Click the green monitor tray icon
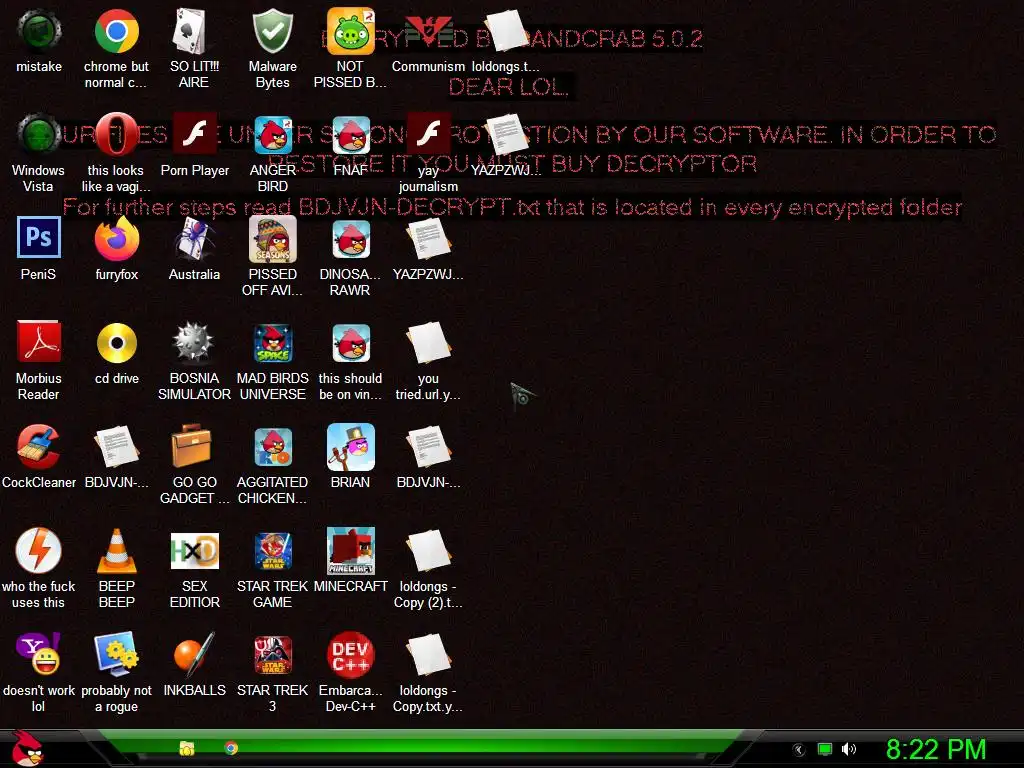Image resolution: width=1024 pixels, height=768 pixels. (x=825, y=750)
